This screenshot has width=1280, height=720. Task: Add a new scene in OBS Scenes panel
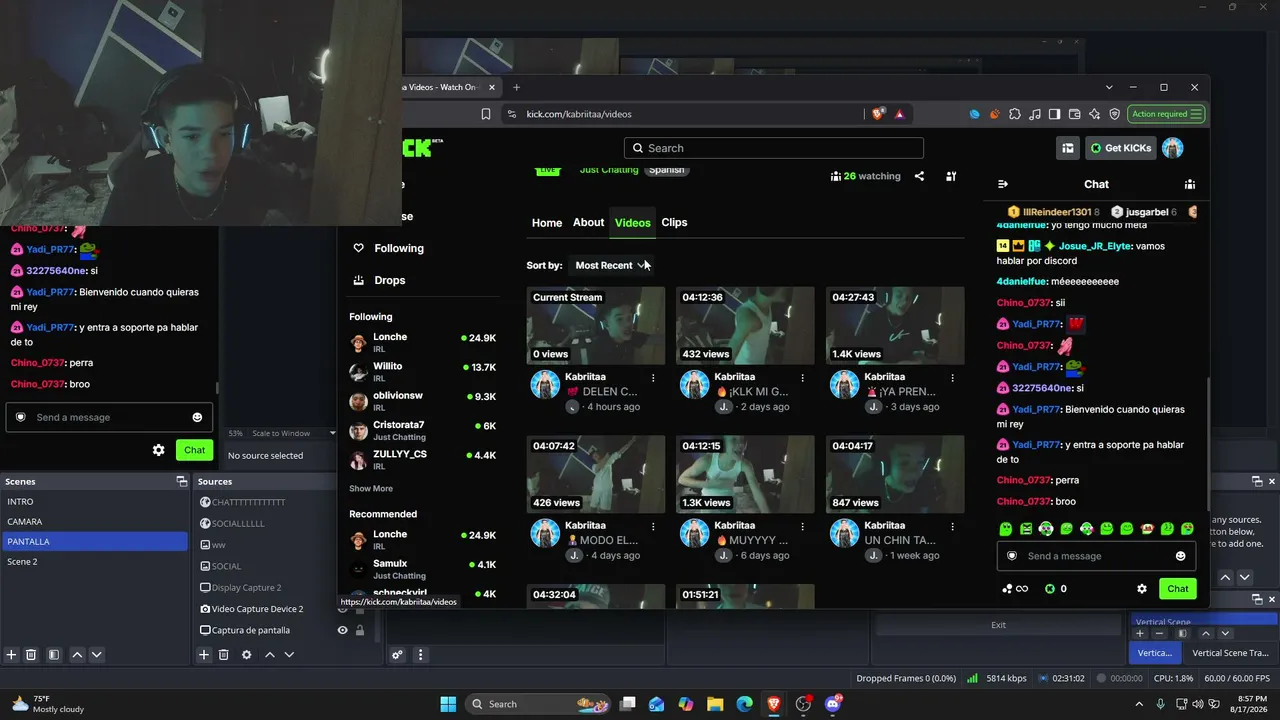click(11, 655)
